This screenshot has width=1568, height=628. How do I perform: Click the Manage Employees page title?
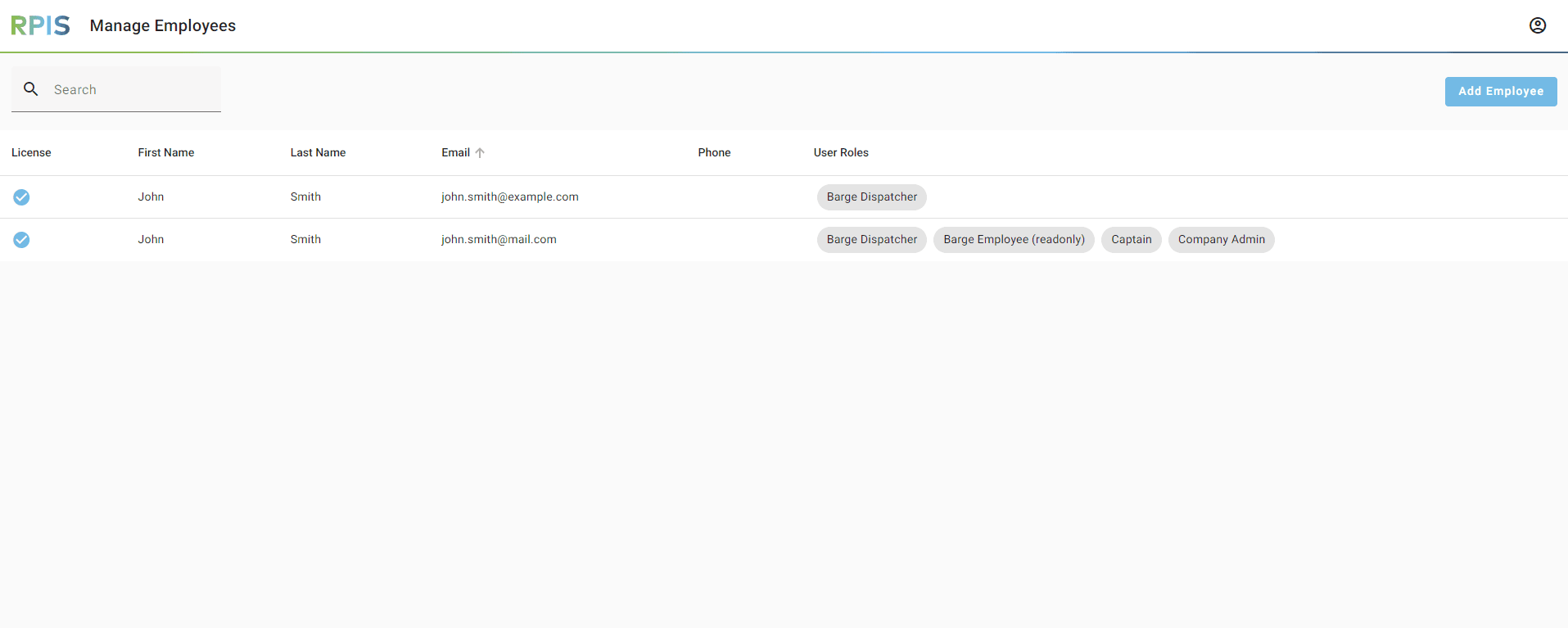(163, 26)
